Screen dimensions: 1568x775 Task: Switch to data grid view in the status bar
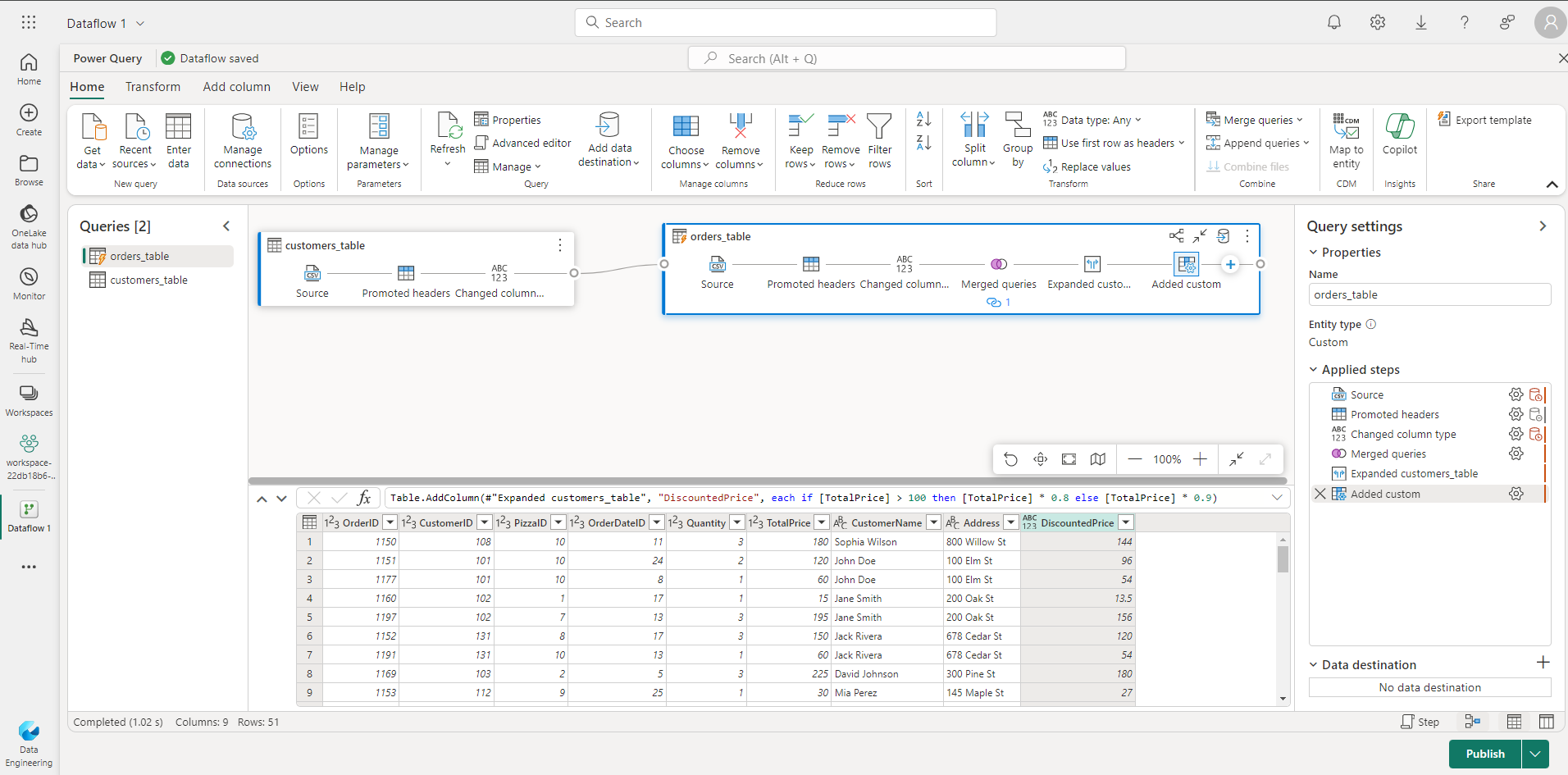(x=1514, y=722)
